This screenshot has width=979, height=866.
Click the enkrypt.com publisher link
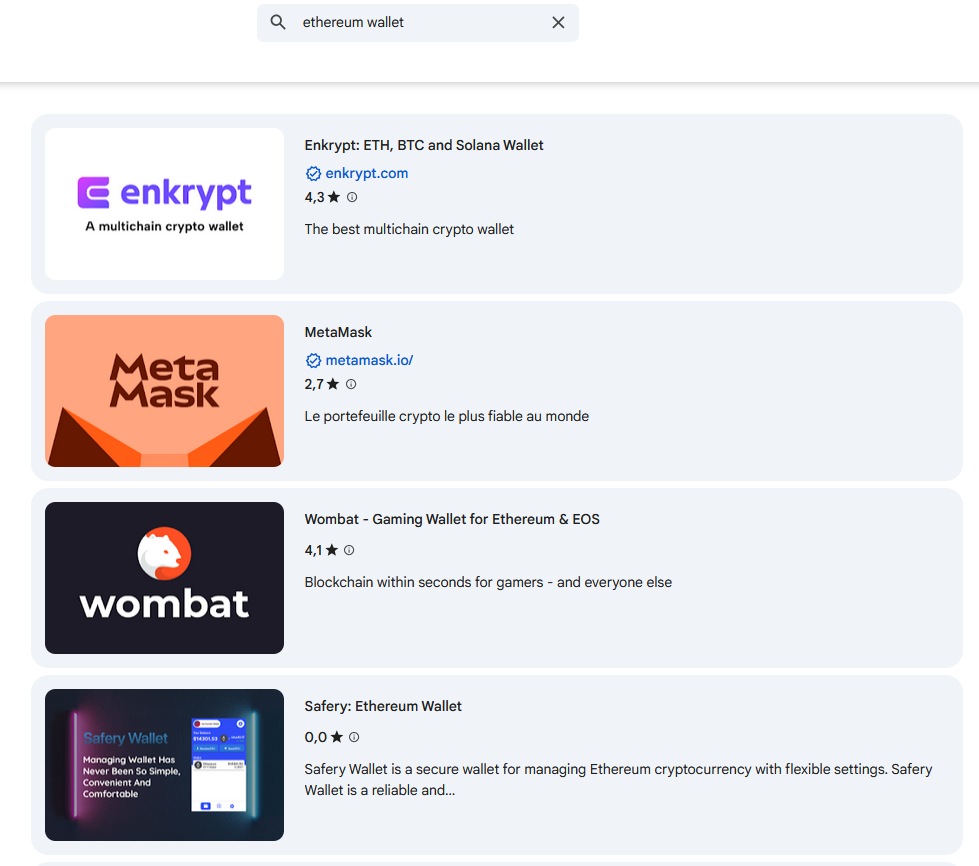(x=366, y=173)
